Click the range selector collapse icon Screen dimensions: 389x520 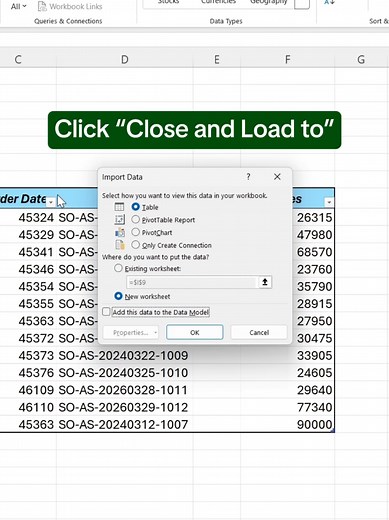pyautogui.click(x=265, y=282)
